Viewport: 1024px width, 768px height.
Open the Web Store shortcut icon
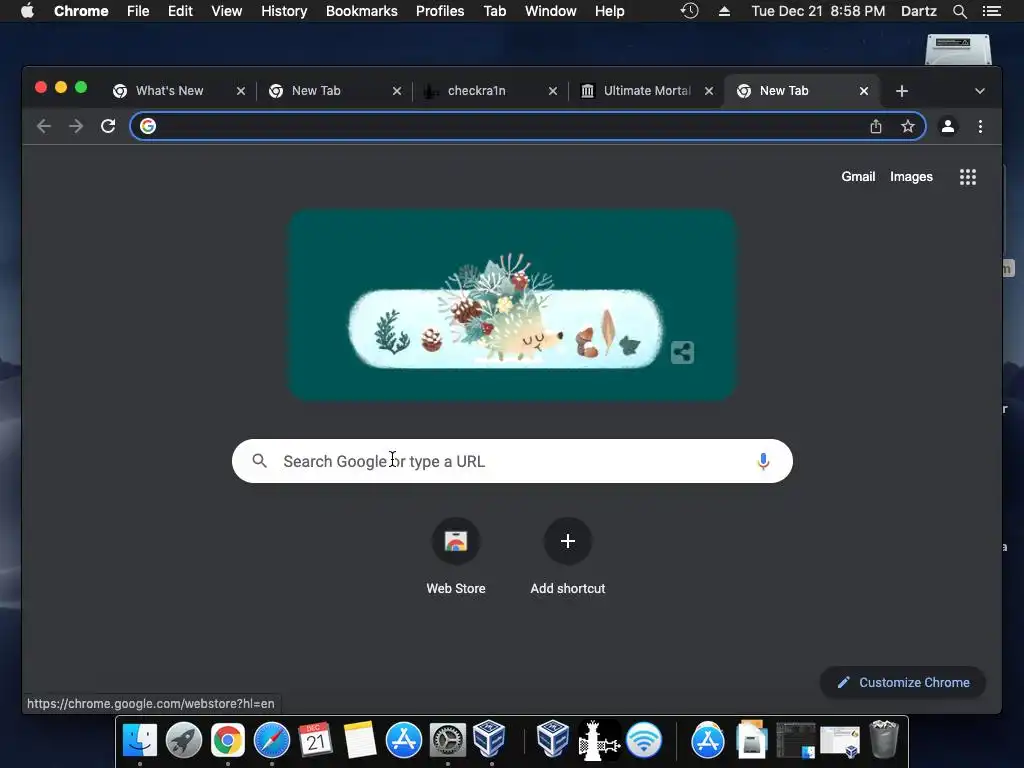[x=456, y=541]
